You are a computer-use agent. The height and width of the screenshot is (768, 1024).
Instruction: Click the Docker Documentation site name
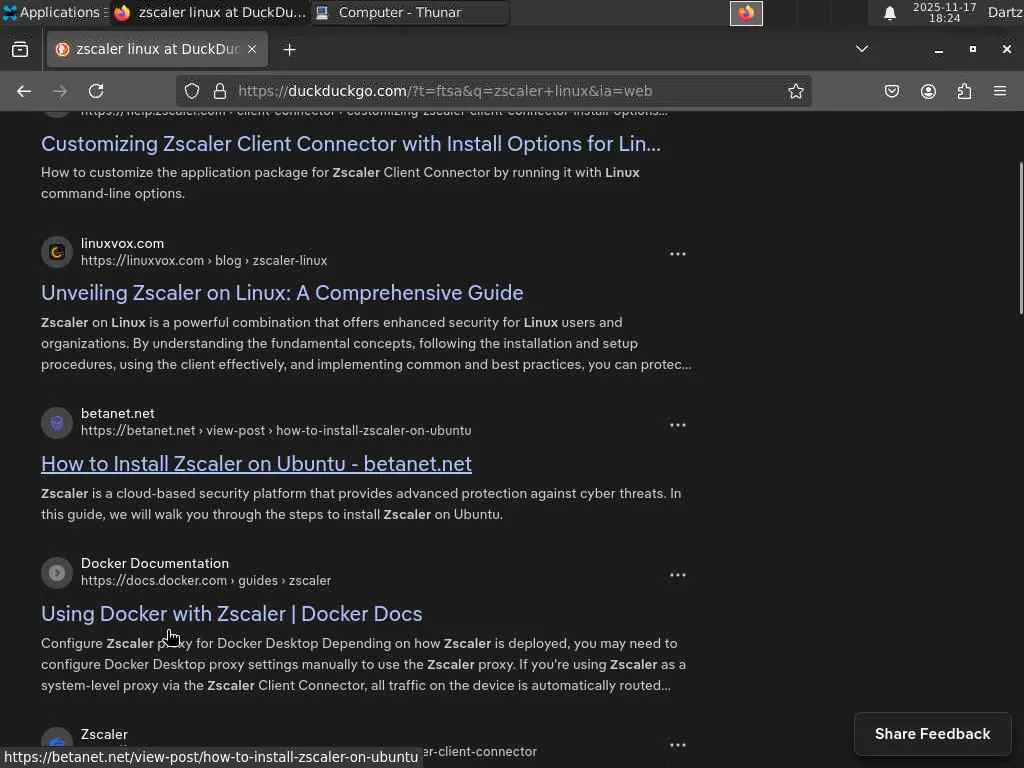[155, 564]
